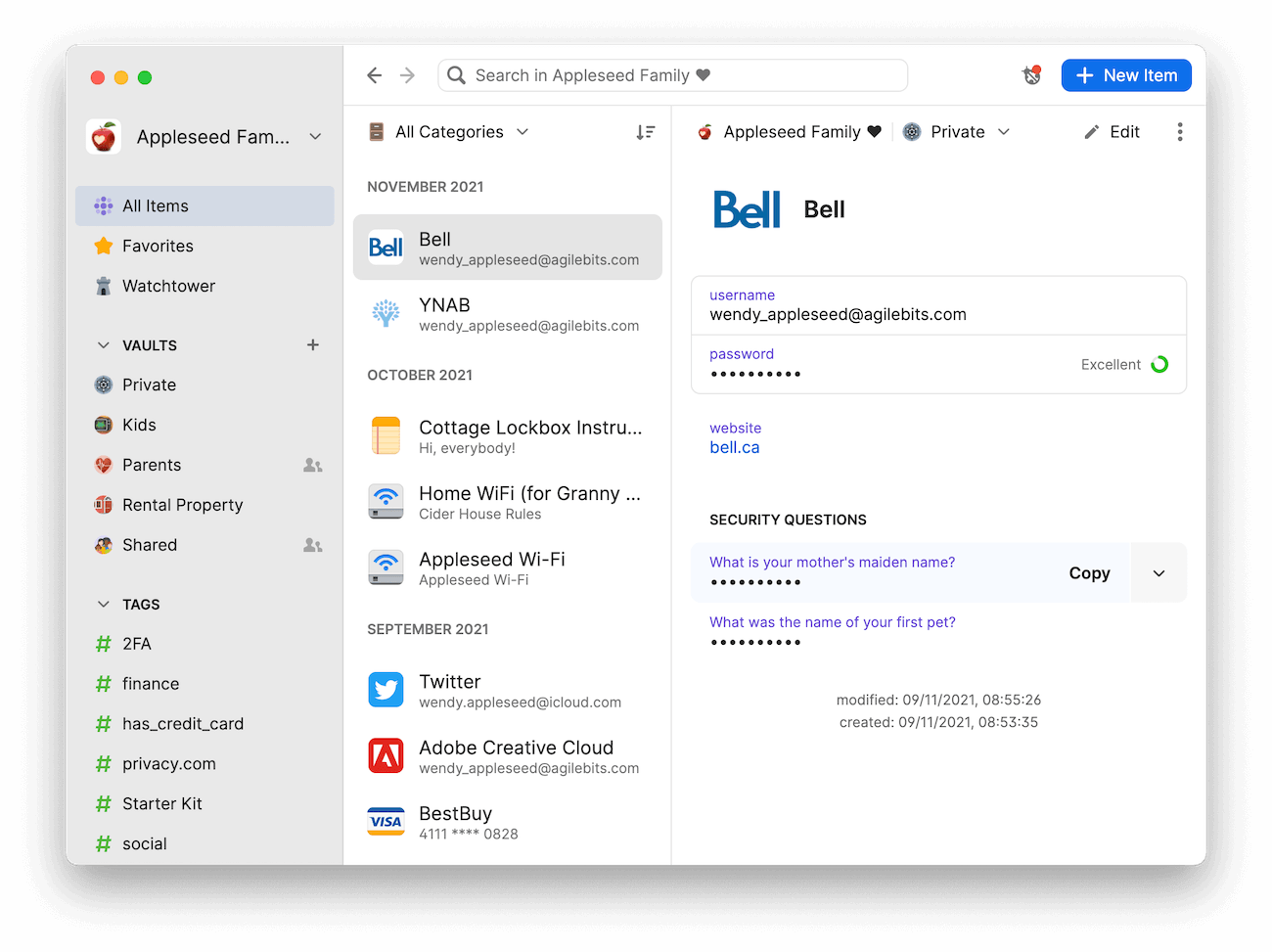Reveal the first pet security answer
1272x952 pixels.
pos(756,643)
